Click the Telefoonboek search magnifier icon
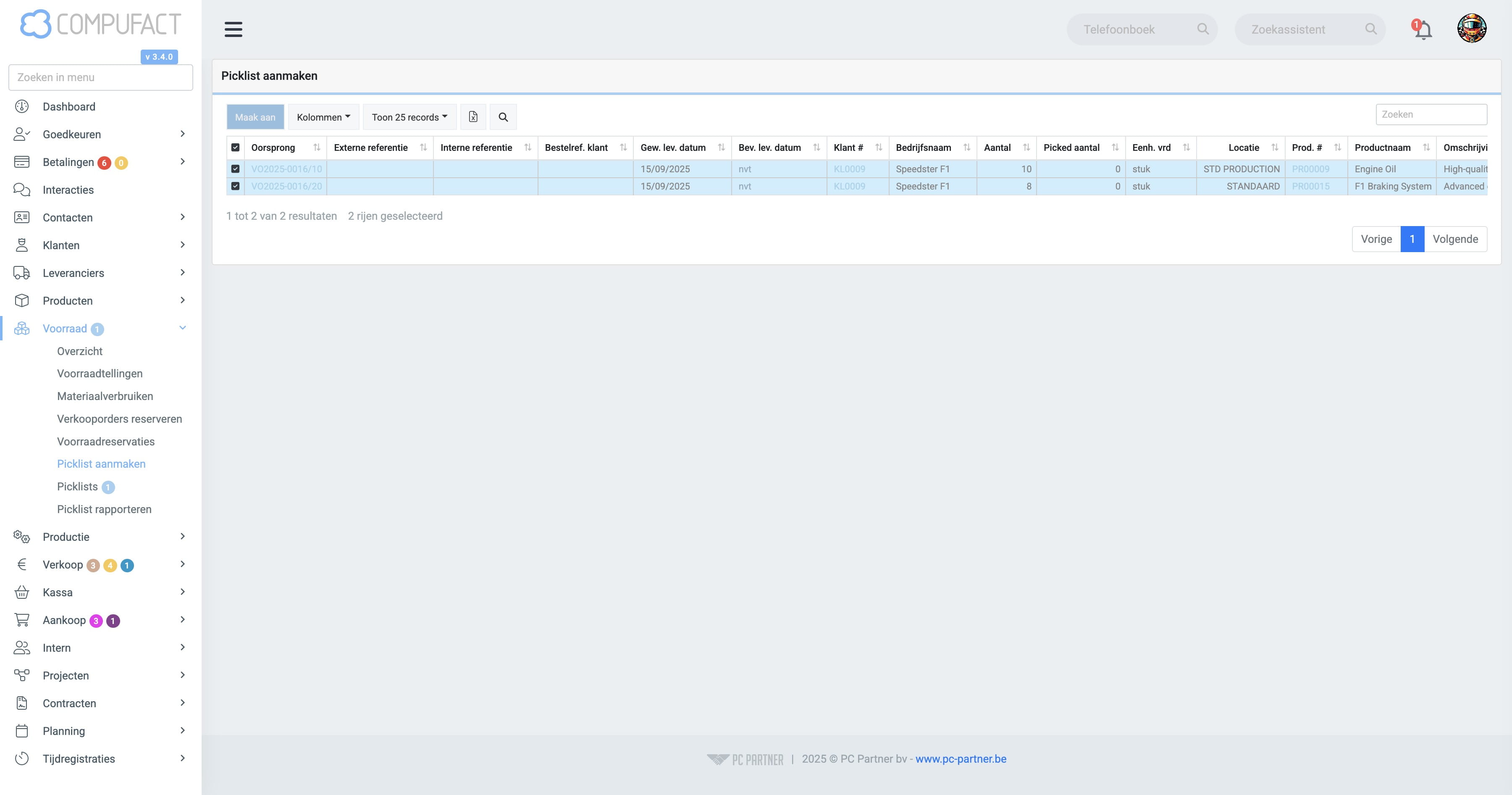Screen dimensions: 1512x795 [1203, 29]
